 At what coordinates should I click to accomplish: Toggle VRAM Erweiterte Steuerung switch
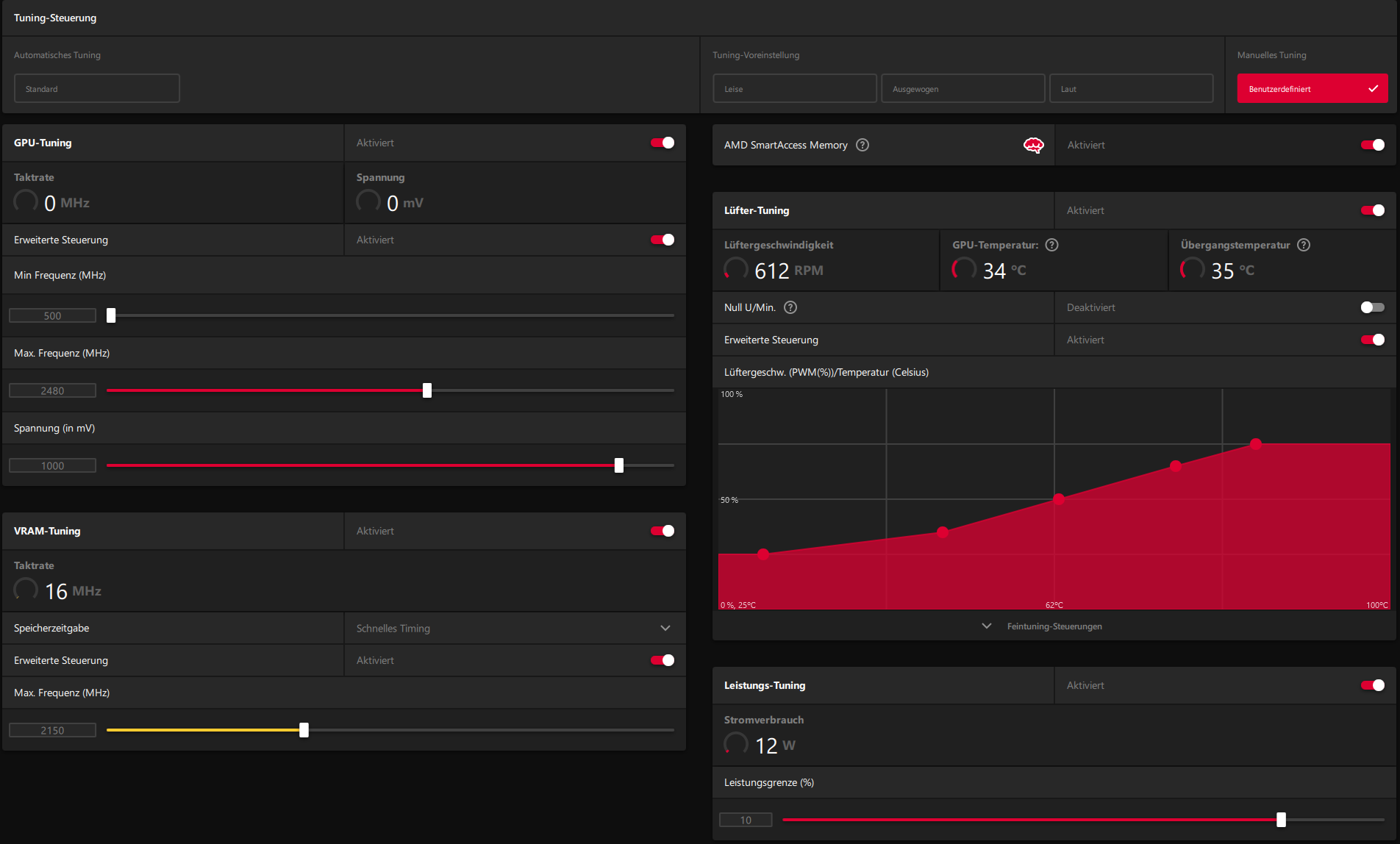coord(662,660)
